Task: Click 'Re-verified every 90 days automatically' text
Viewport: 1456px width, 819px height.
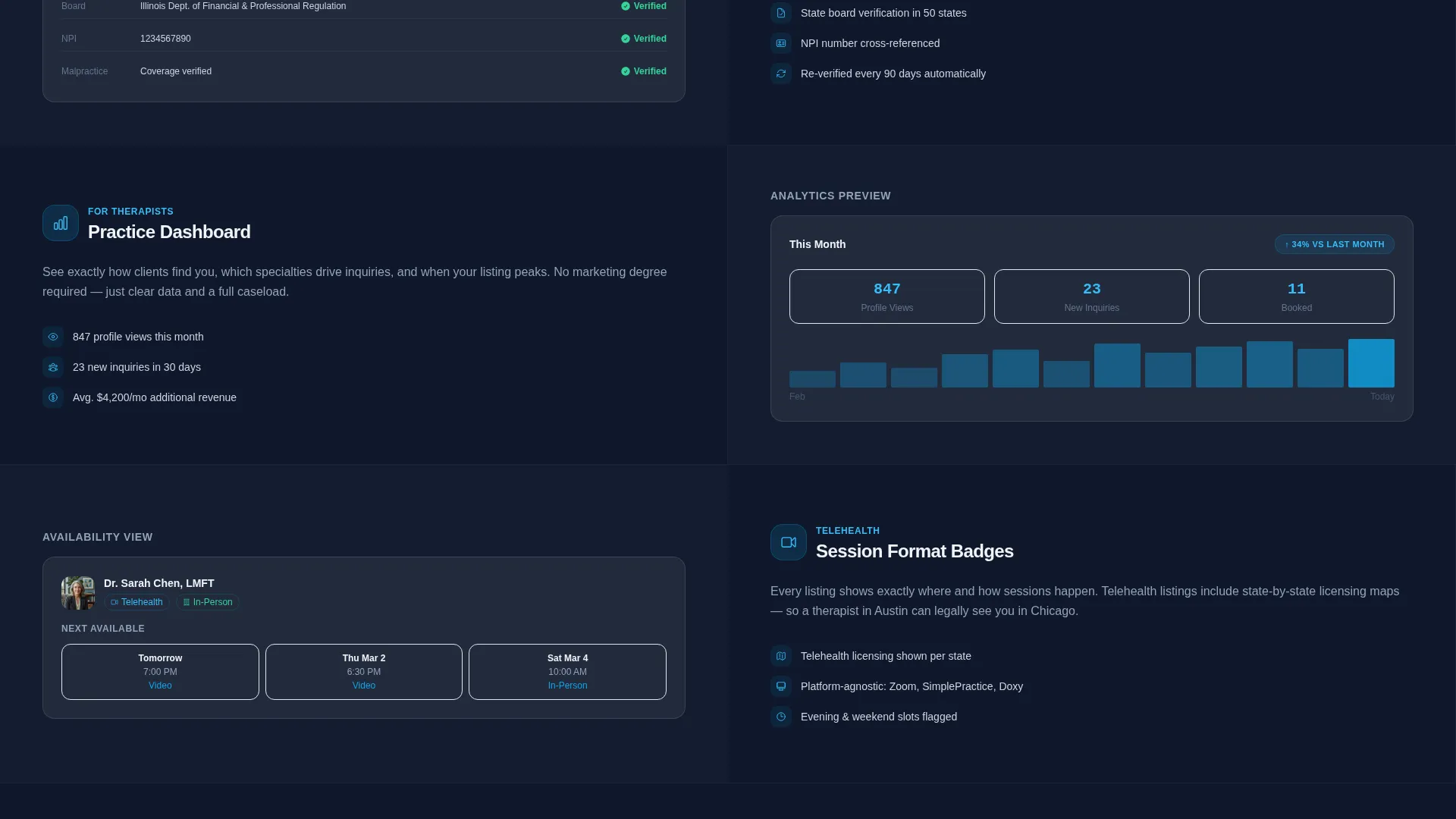Action: point(893,74)
